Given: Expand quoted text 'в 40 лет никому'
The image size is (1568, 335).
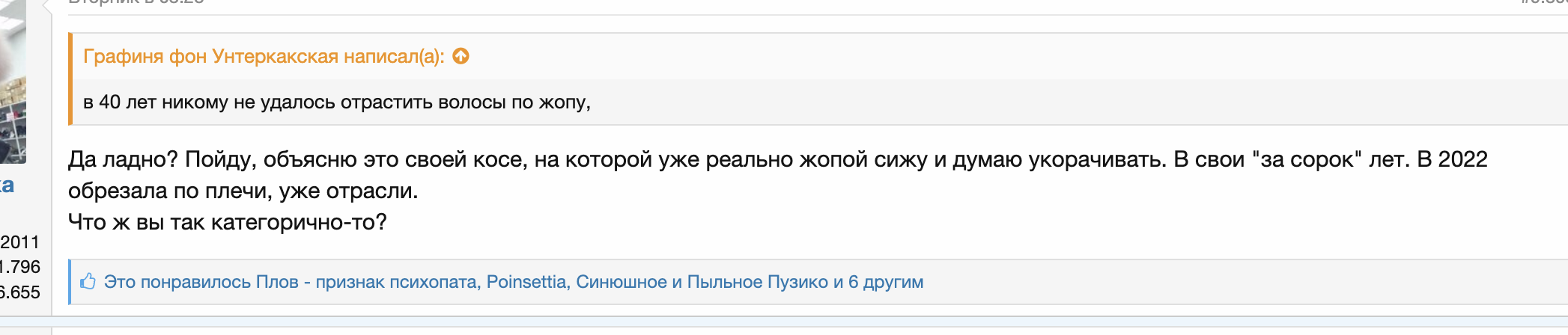Looking at the screenshot, I should (337, 102).
